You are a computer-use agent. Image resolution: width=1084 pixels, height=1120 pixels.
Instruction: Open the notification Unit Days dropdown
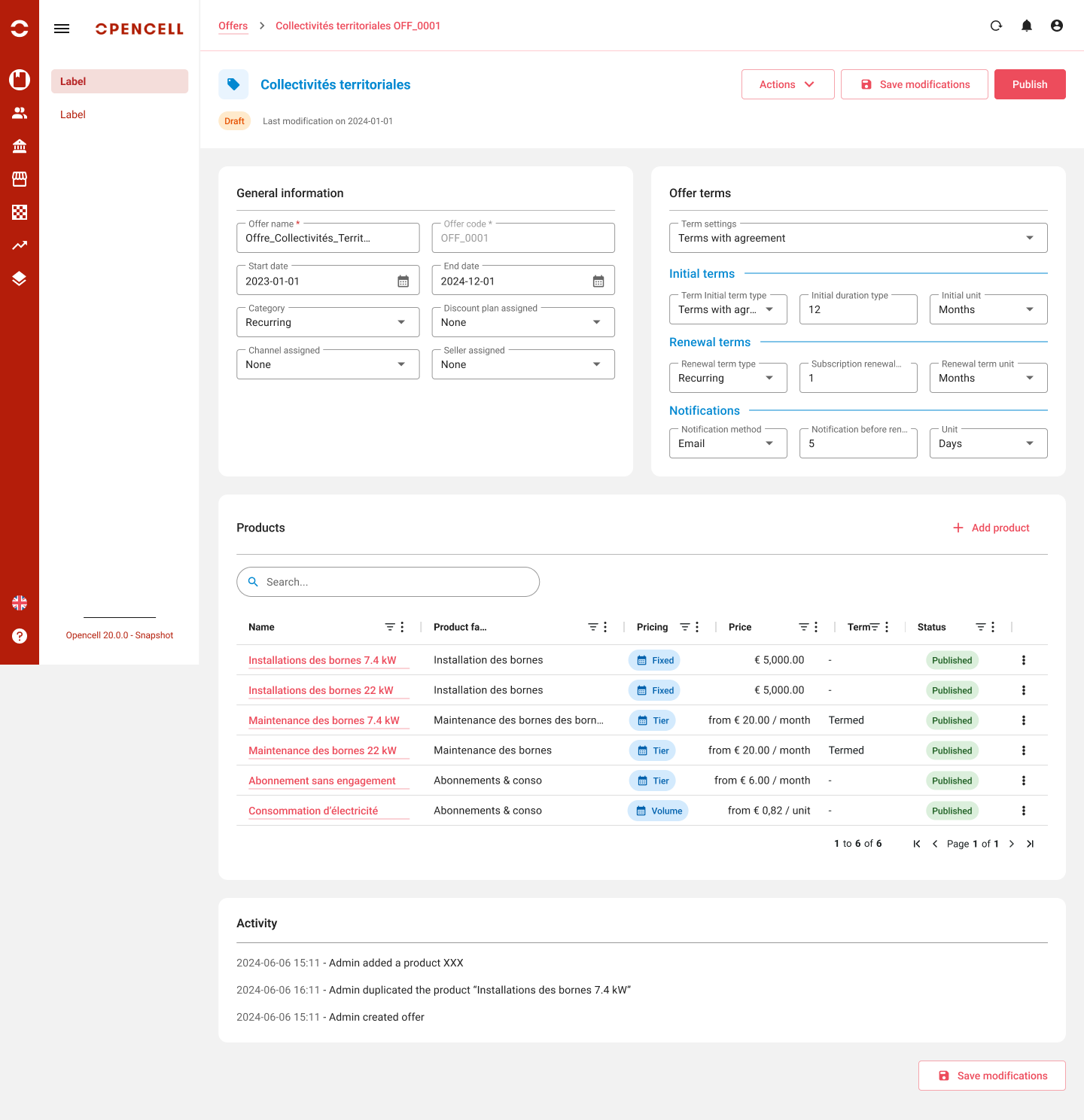click(x=988, y=443)
